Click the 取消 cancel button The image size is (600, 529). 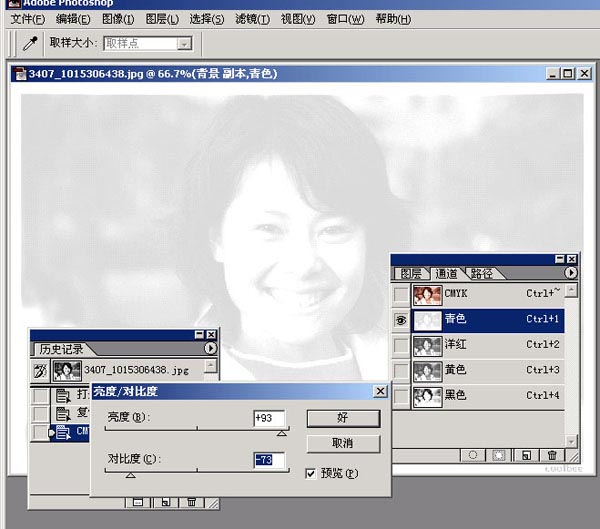[x=342, y=442]
